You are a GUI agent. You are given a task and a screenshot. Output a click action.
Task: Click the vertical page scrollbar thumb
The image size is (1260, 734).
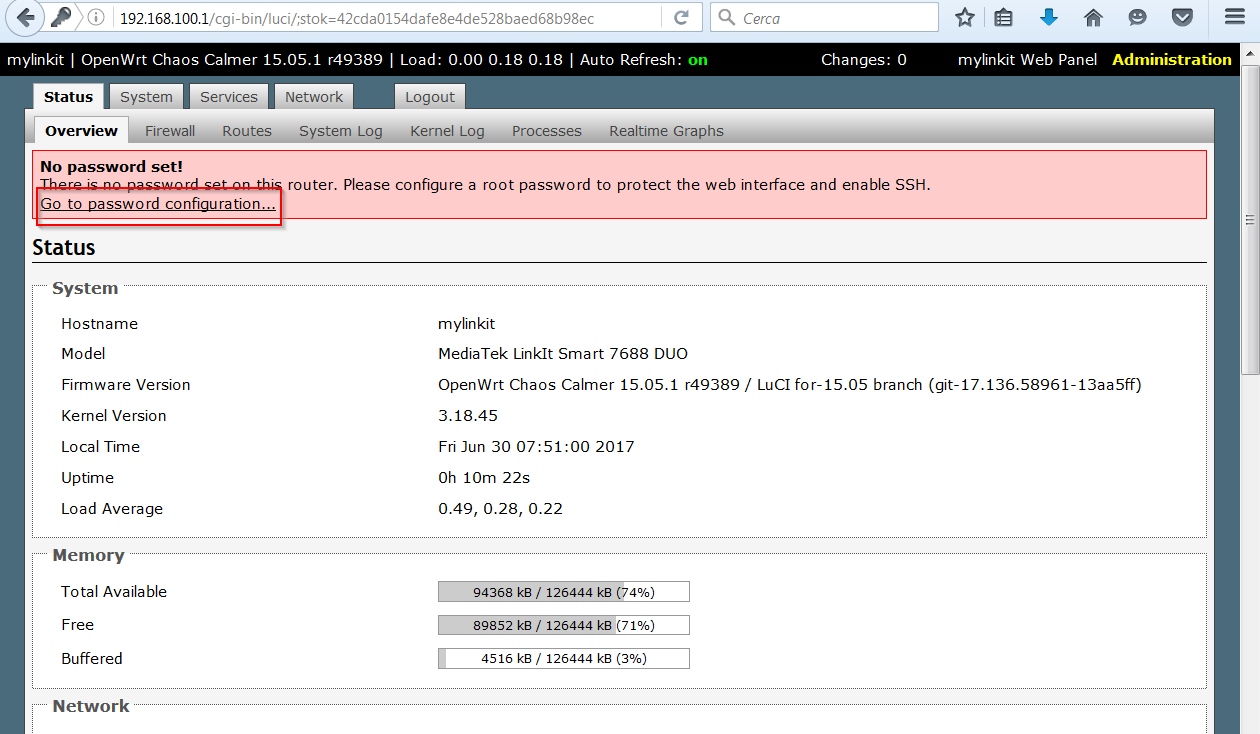click(1249, 220)
